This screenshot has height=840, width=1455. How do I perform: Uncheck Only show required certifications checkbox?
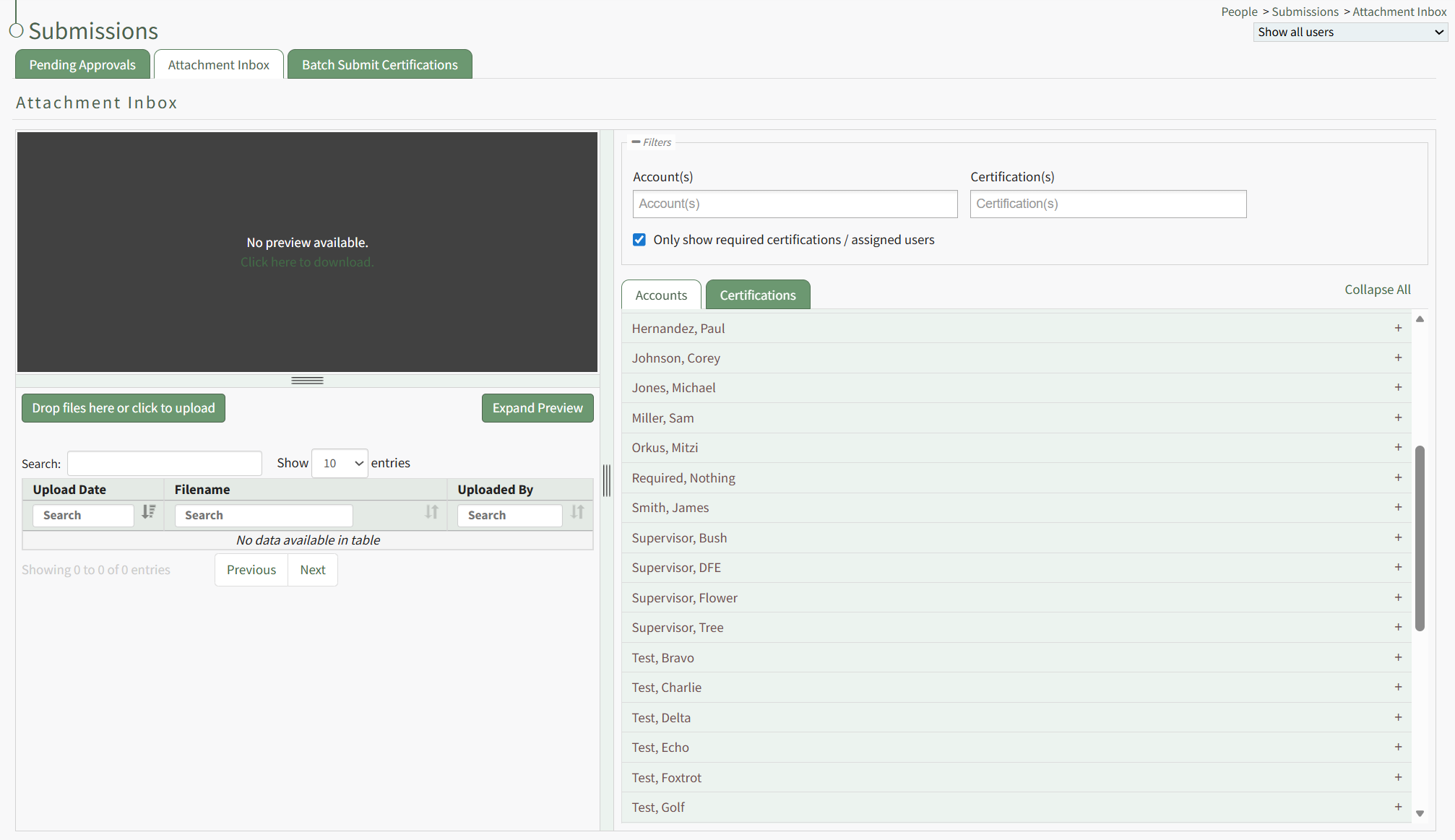[639, 240]
